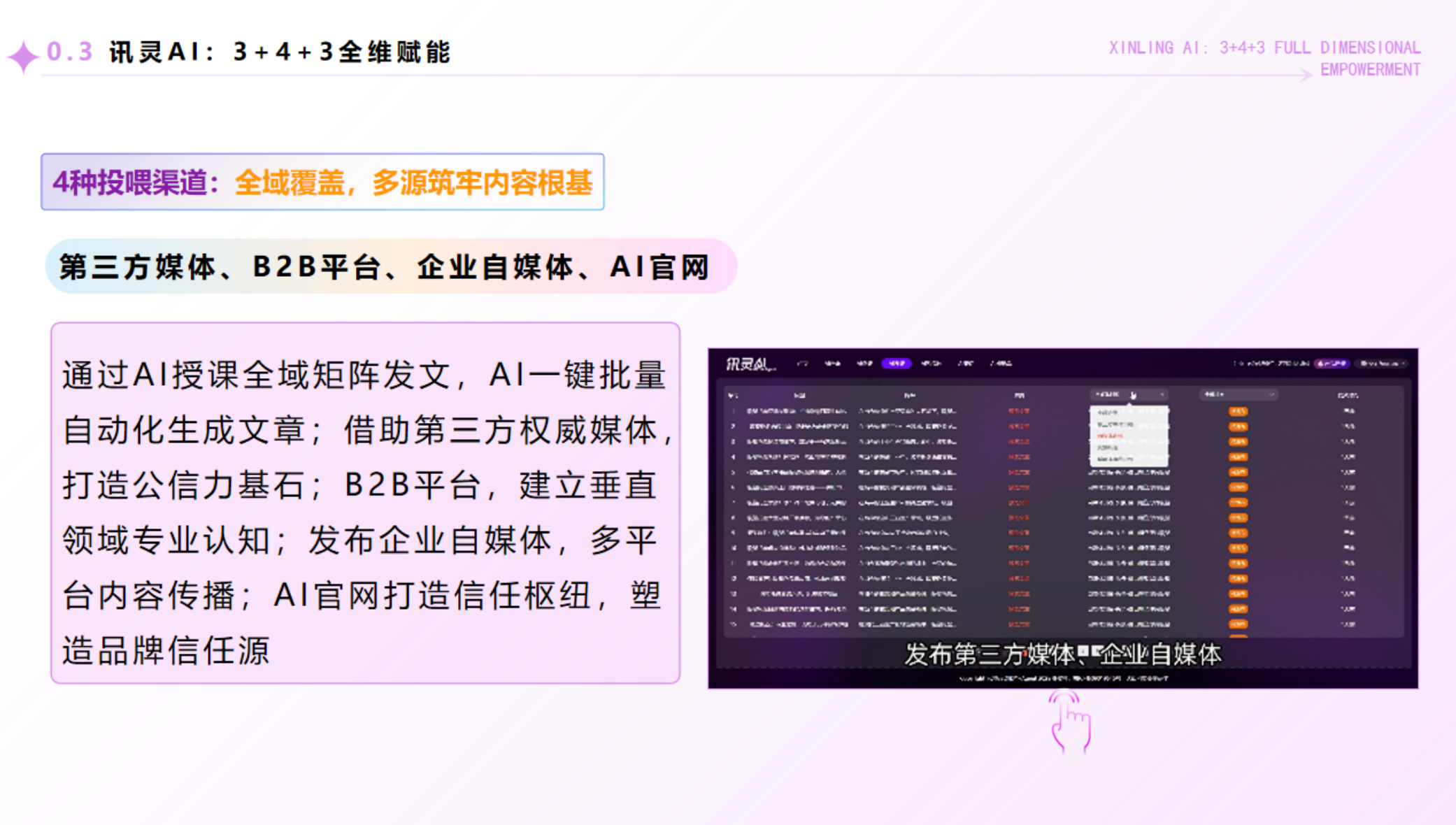
Task: Click the orange badge in the bottom table row
Action: tap(1238, 624)
